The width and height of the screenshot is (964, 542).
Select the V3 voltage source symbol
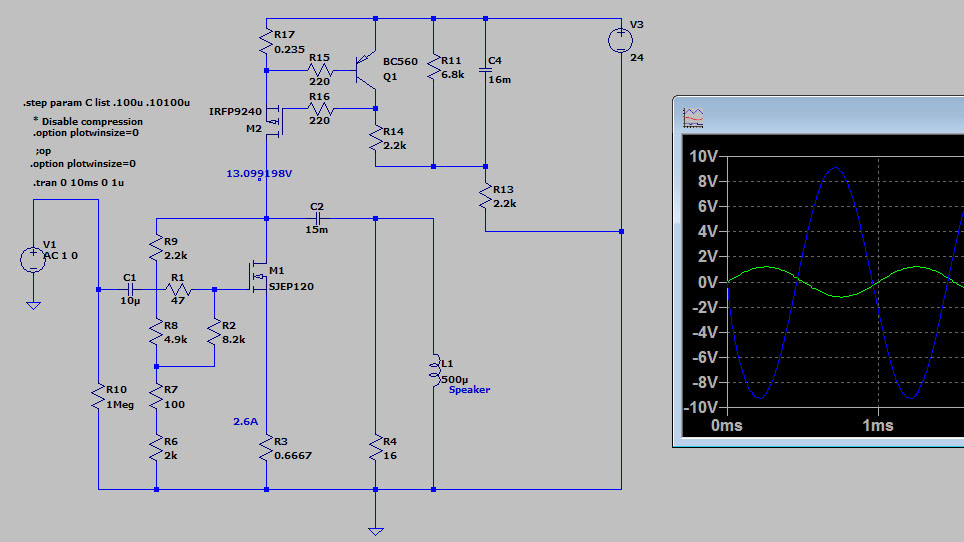pos(620,41)
